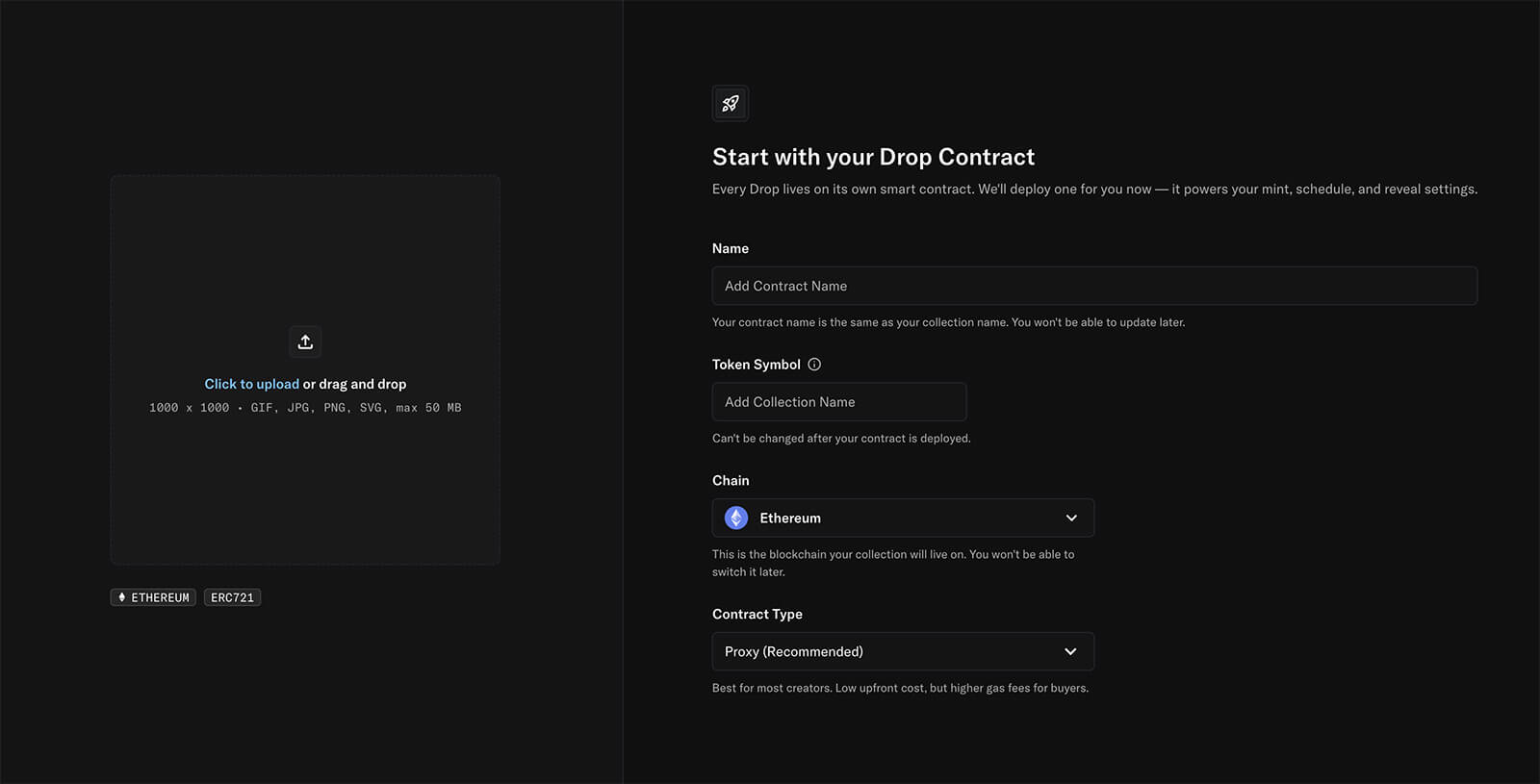Click the 'Contract Type' label
Screen dimensions: 1540x784
click(x=757, y=614)
